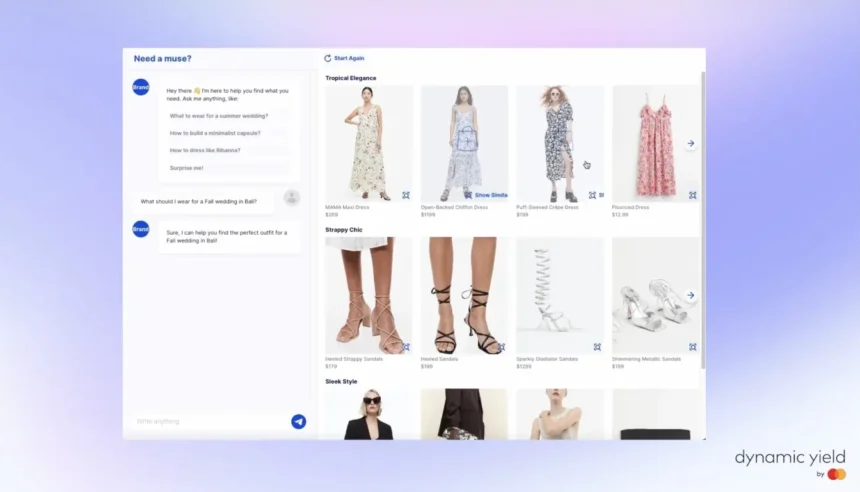Image resolution: width=860 pixels, height=492 pixels.
Task: Click the 'Puff-Sleeved Crêpe Dress' product name
Action: click(547, 207)
